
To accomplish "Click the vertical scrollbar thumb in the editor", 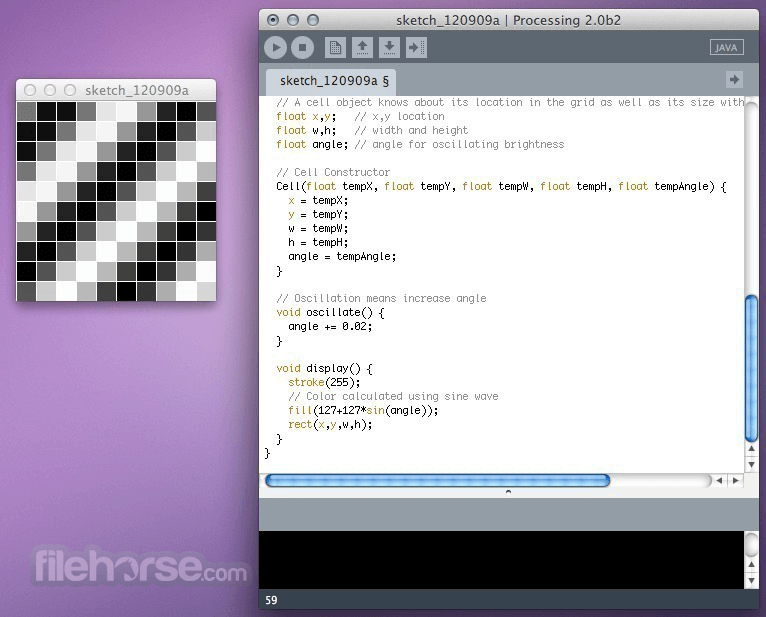I will point(751,369).
